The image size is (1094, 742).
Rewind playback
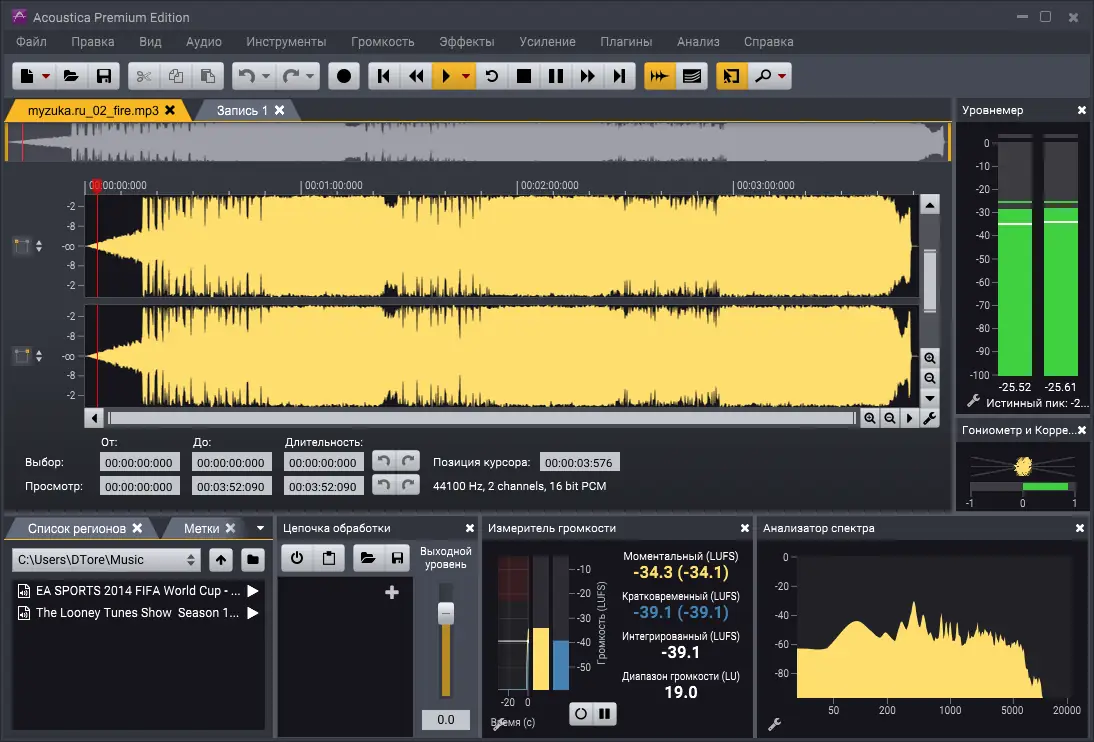pos(417,76)
